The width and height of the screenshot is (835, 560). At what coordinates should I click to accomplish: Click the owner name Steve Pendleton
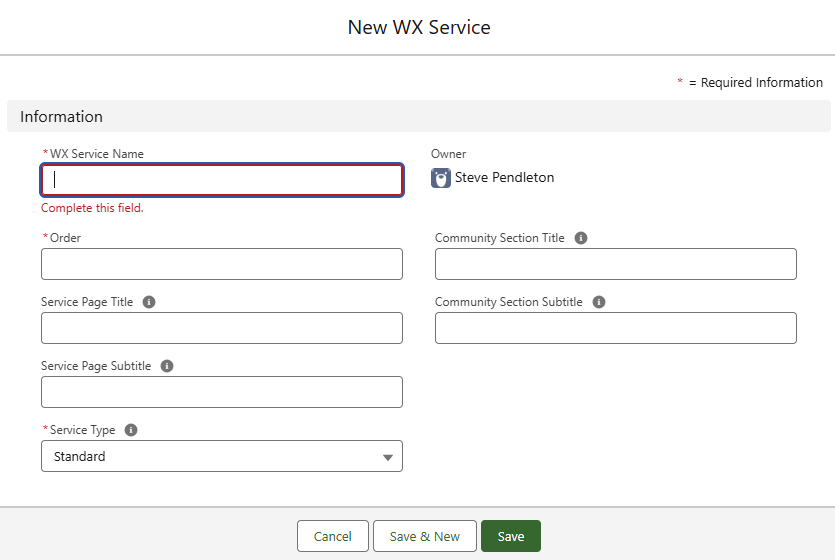(504, 178)
